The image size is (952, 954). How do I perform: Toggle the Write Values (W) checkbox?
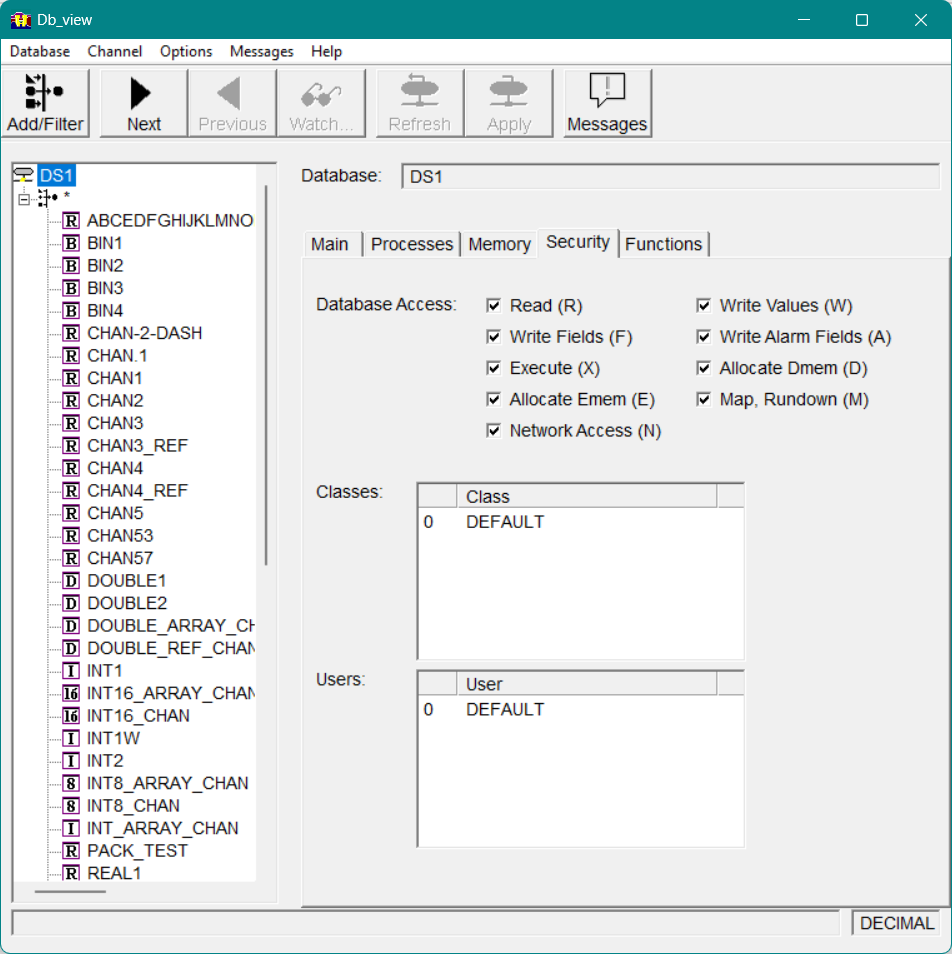coord(704,306)
